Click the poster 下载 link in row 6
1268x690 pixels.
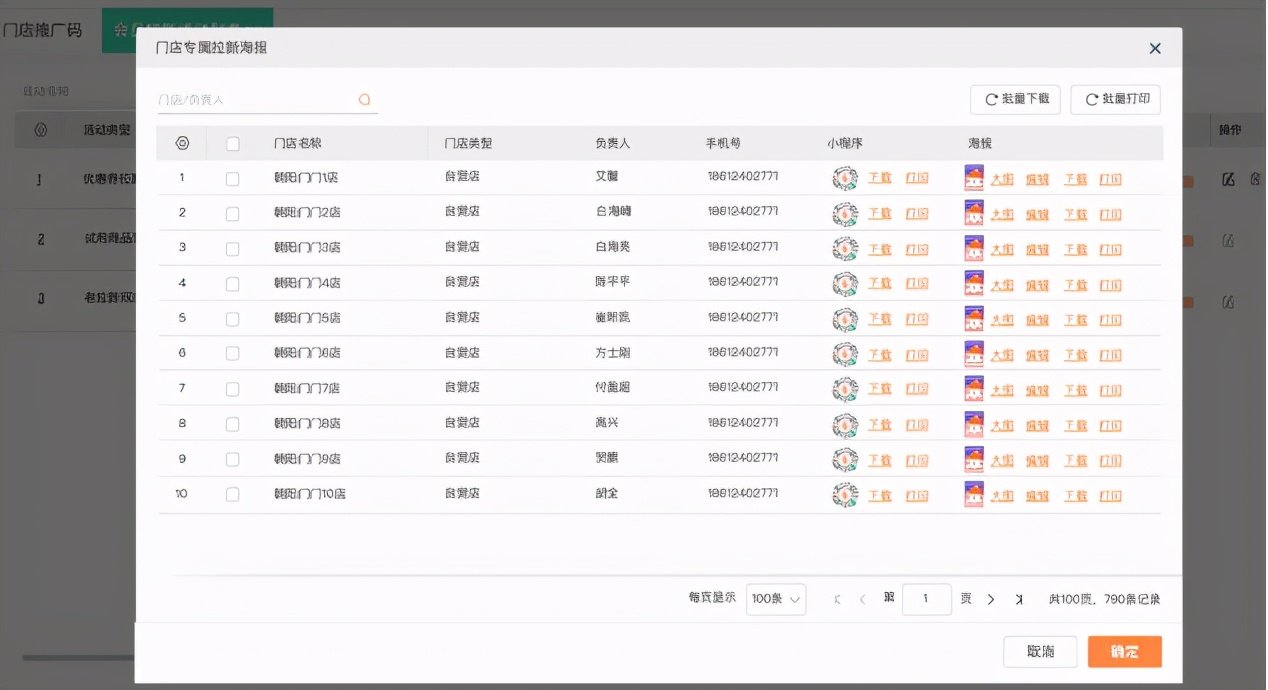tap(1076, 354)
